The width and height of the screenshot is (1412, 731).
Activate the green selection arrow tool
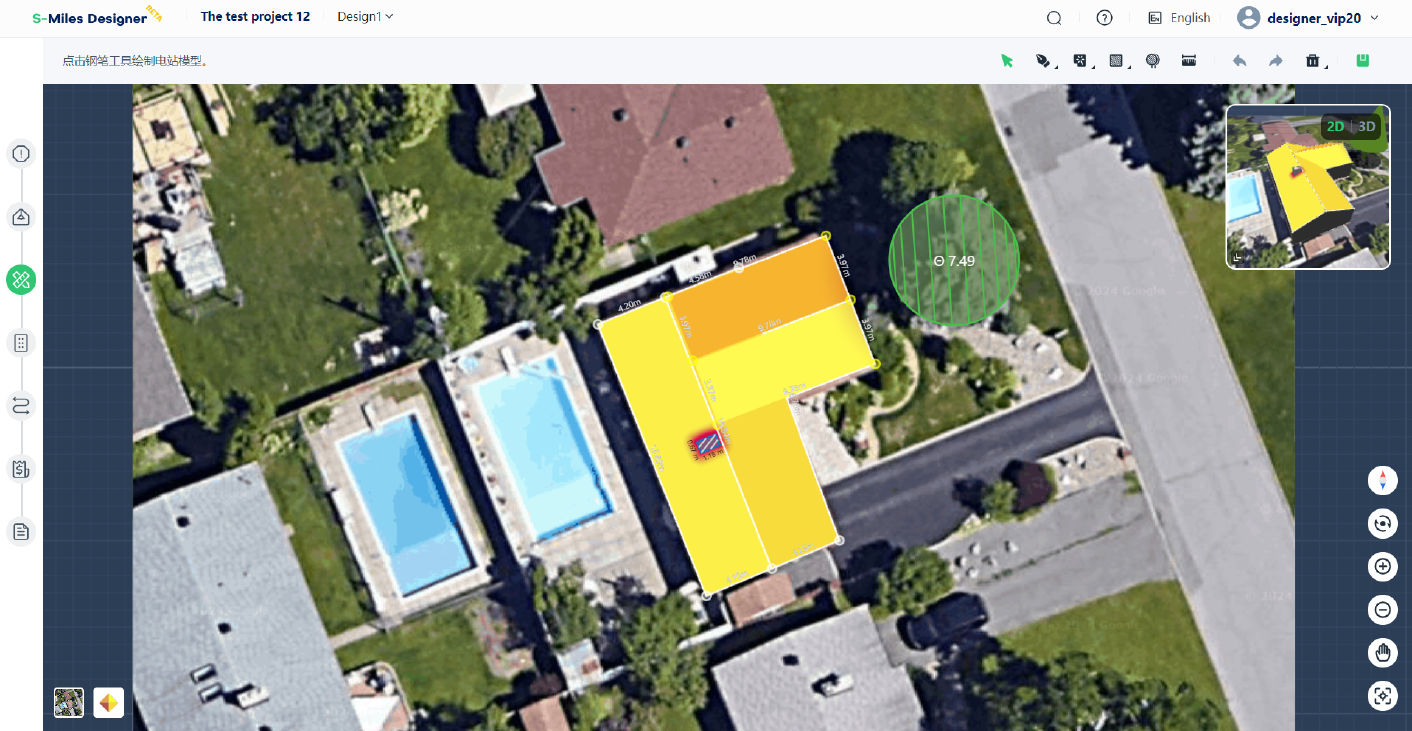tap(1007, 61)
